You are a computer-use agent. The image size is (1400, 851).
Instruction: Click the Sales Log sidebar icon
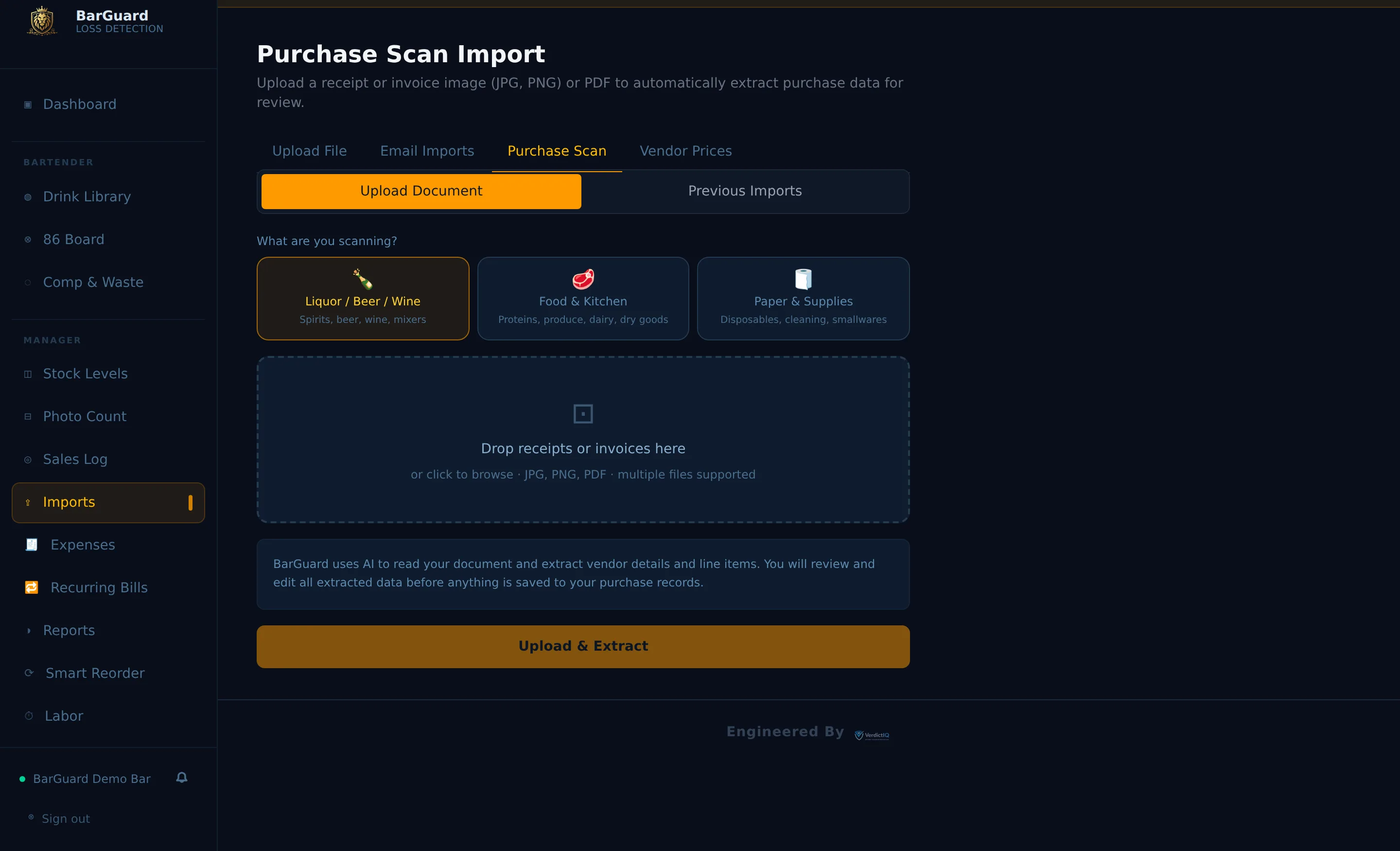pyautogui.click(x=28, y=460)
